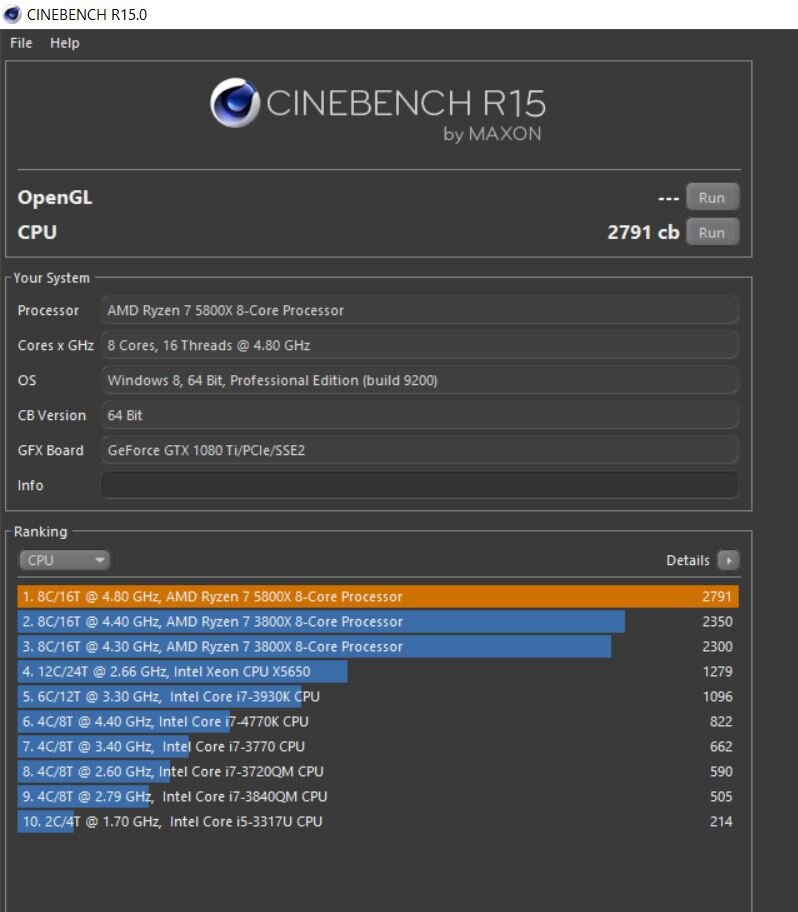798x912 pixels.
Task: Click the 2791 cb CPU score
Action: coord(643,232)
